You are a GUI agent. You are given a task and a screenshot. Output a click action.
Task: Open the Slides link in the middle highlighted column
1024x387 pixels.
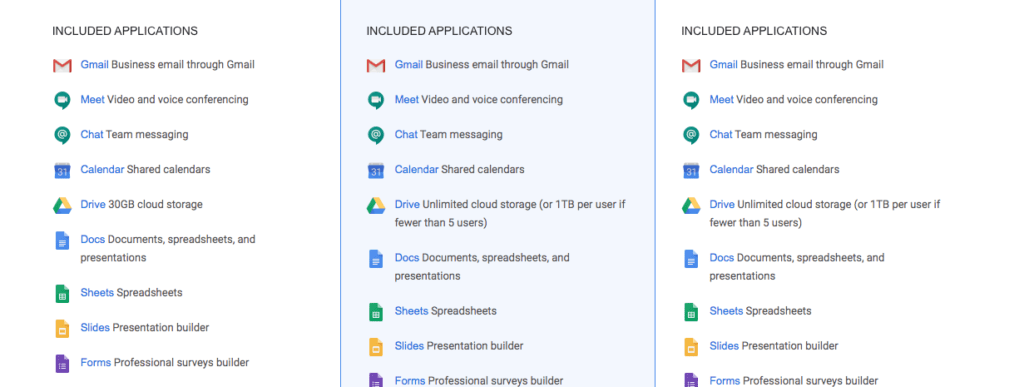pos(409,346)
